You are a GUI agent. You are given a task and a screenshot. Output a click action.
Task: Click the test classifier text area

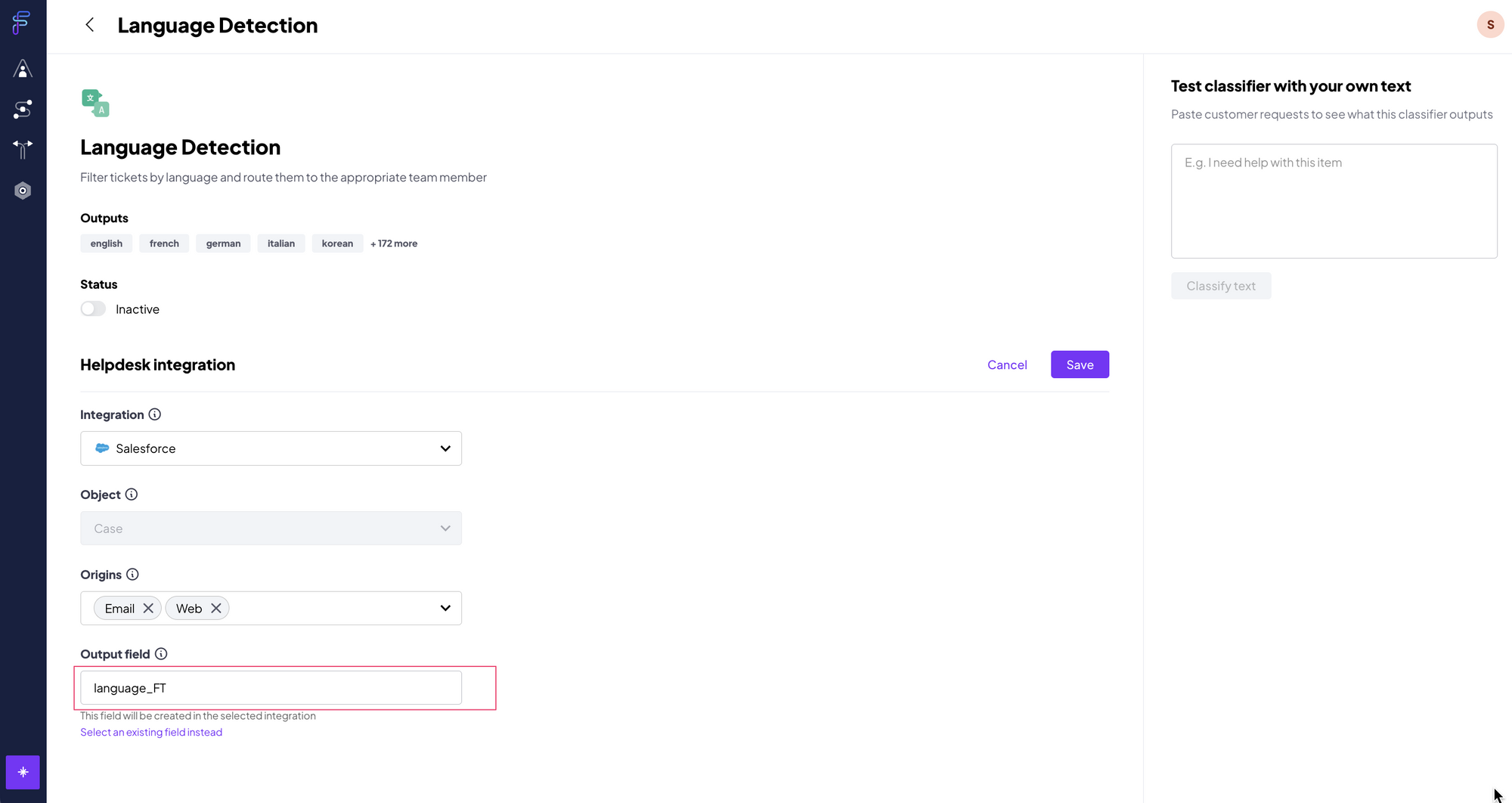click(x=1334, y=201)
